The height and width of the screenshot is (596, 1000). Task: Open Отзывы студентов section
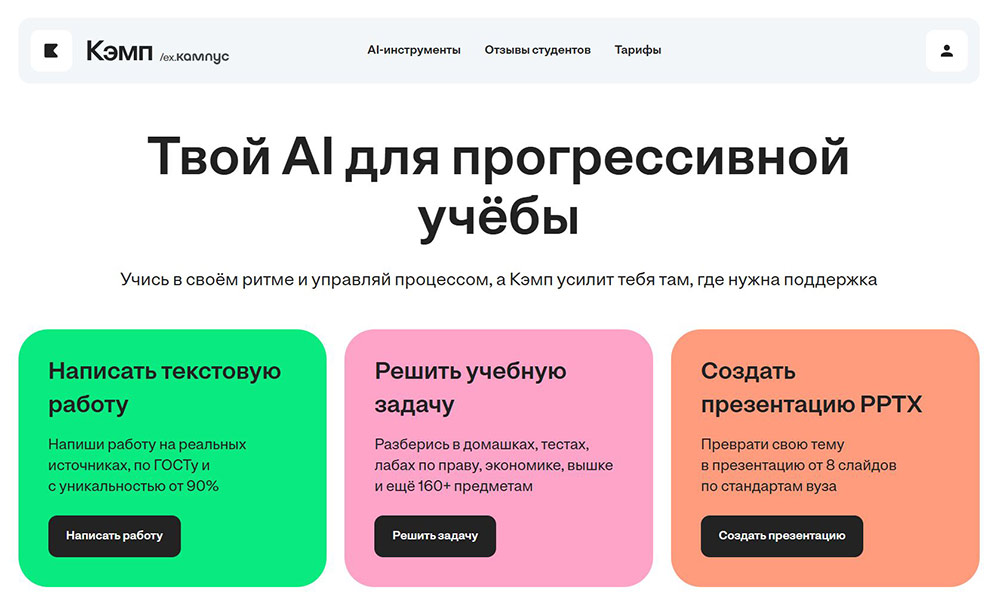(x=539, y=48)
